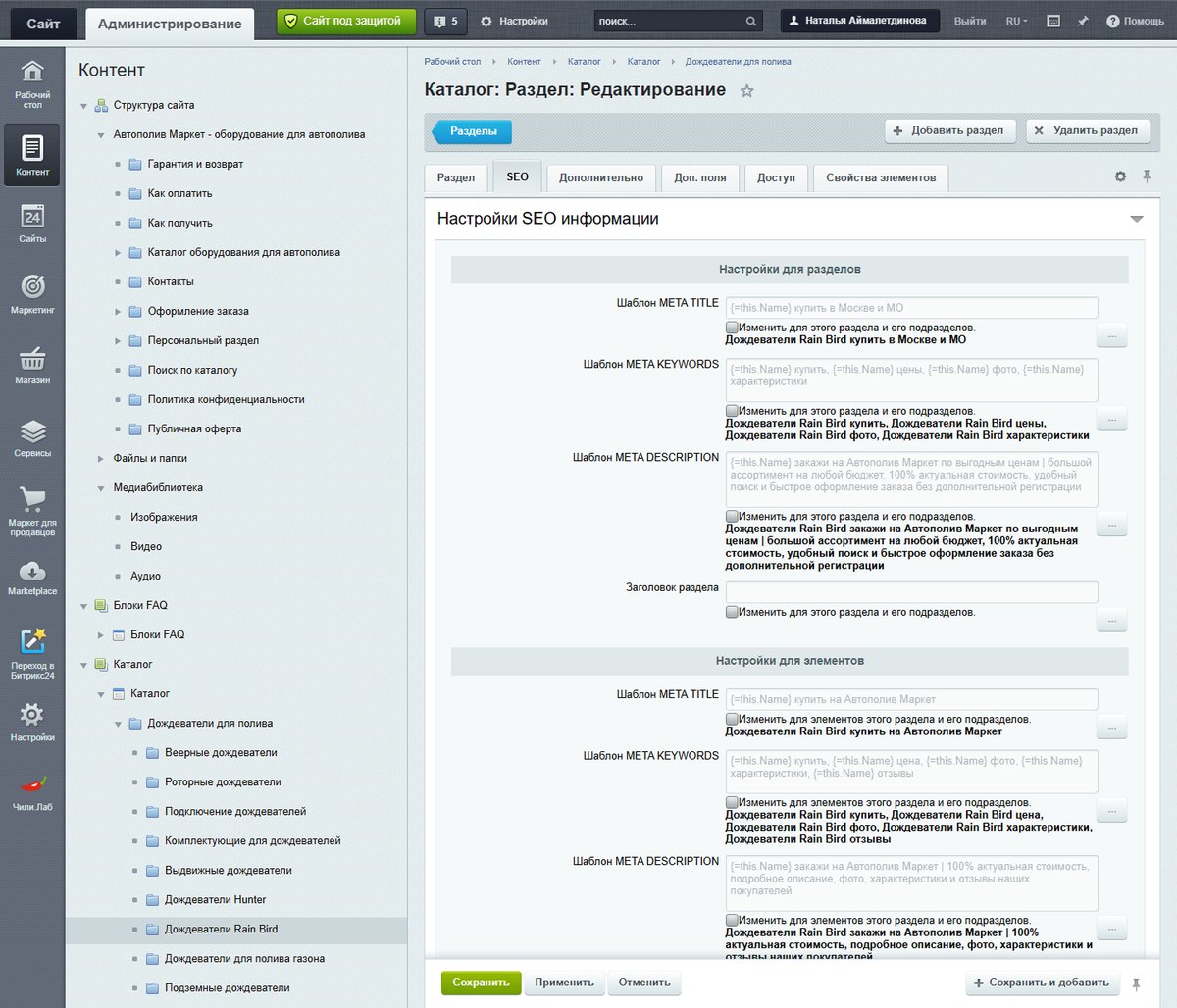Click the layout icon next to RU
The image size is (1177, 1008).
click(1053, 21)
